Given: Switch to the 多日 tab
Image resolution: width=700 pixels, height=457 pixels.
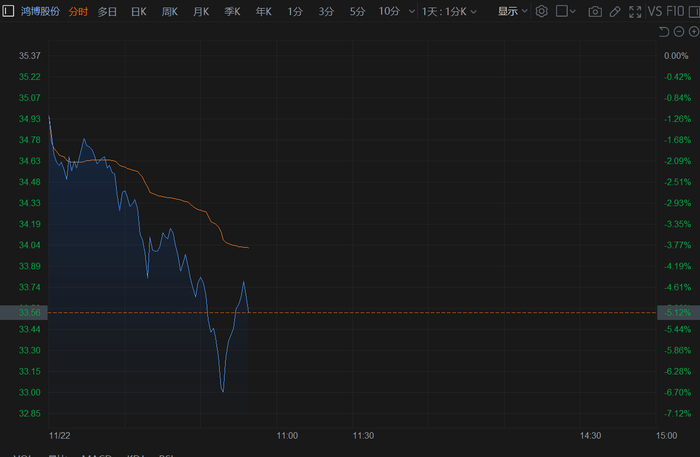Looking at the screenshot, I should pyautogui.click(x=107, y=11).
